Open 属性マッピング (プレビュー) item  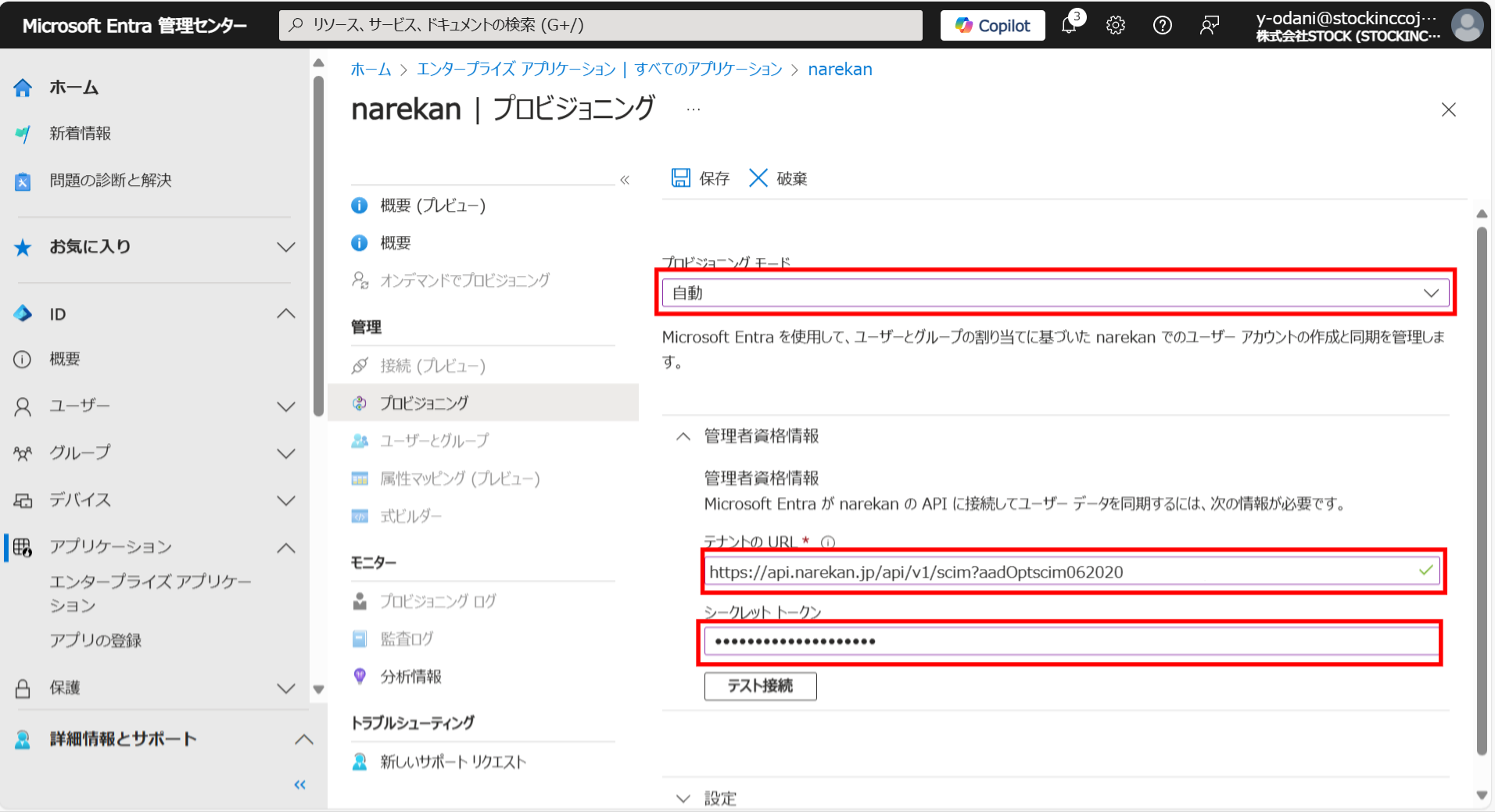pyautogui.click(x=460, y=478)
